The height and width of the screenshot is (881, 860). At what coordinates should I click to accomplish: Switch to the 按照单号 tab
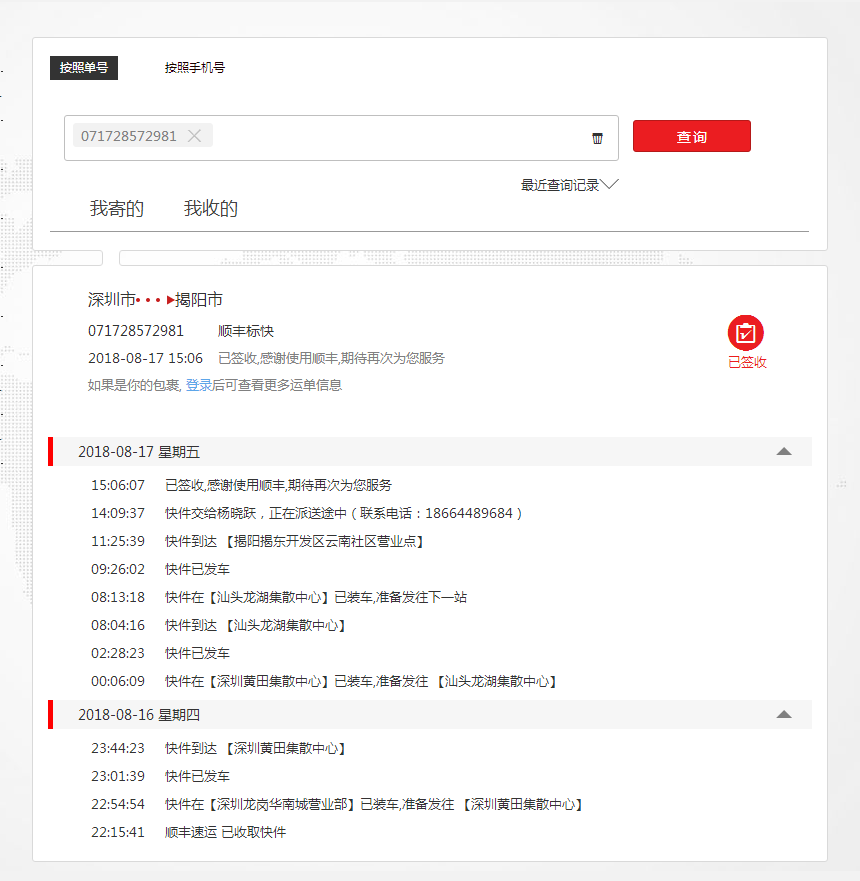click(x=84, y=68)
